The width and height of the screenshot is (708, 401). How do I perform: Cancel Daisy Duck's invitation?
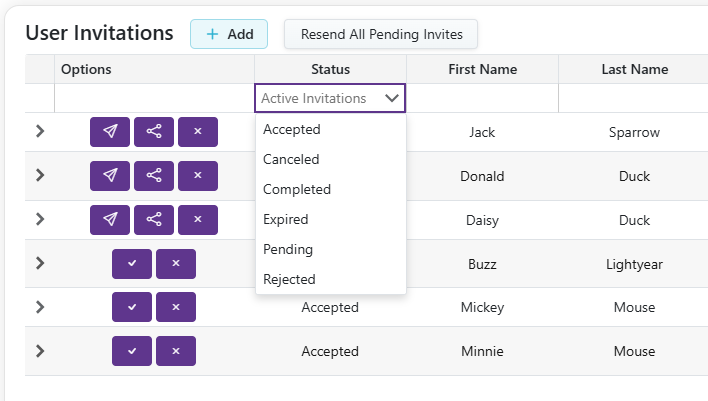click(198, 220)
